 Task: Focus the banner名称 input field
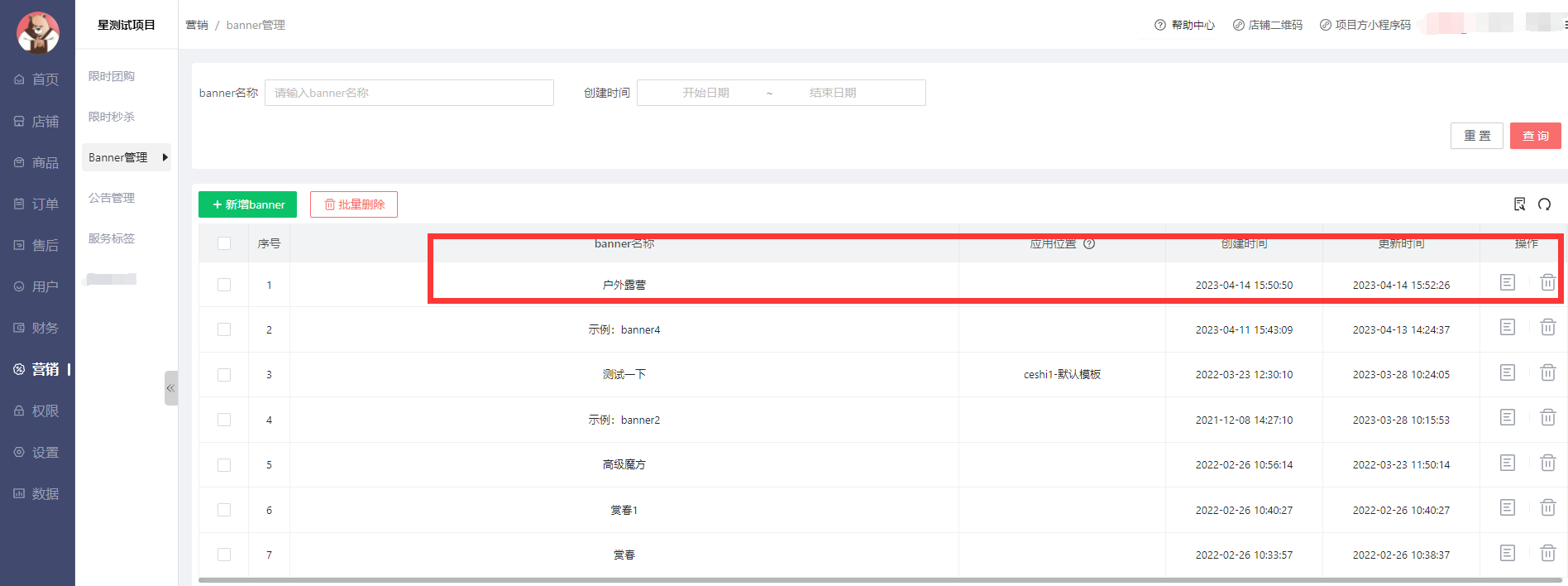(x=409, y=93)
